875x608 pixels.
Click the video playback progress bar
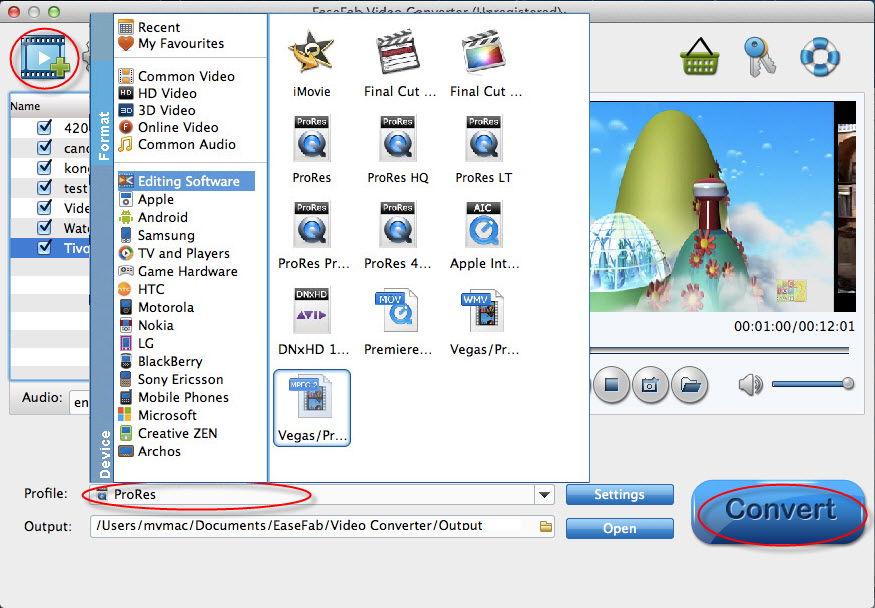tap(719, 350)
